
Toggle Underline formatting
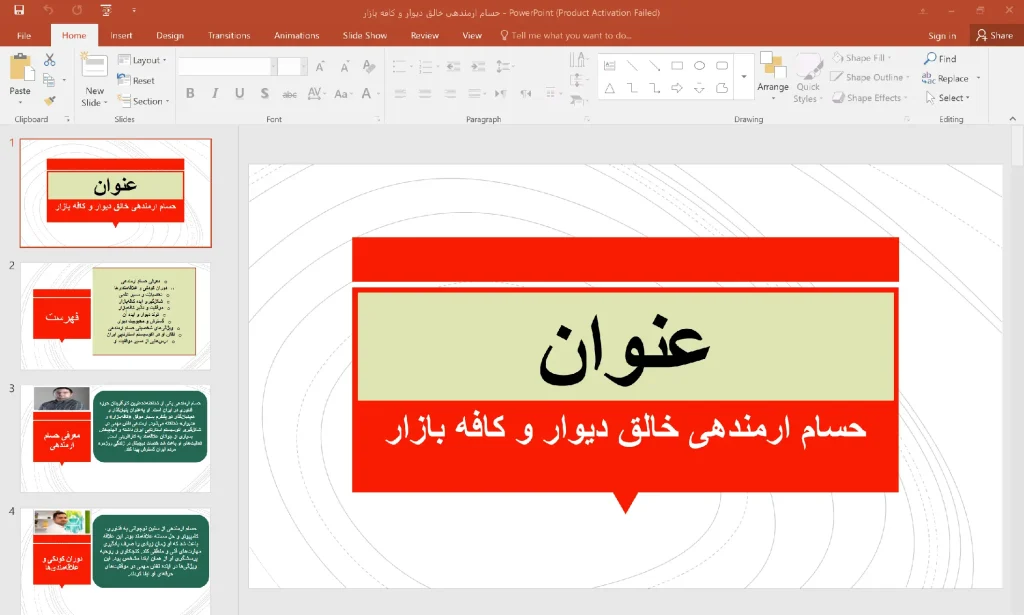(x=239, y=93)
